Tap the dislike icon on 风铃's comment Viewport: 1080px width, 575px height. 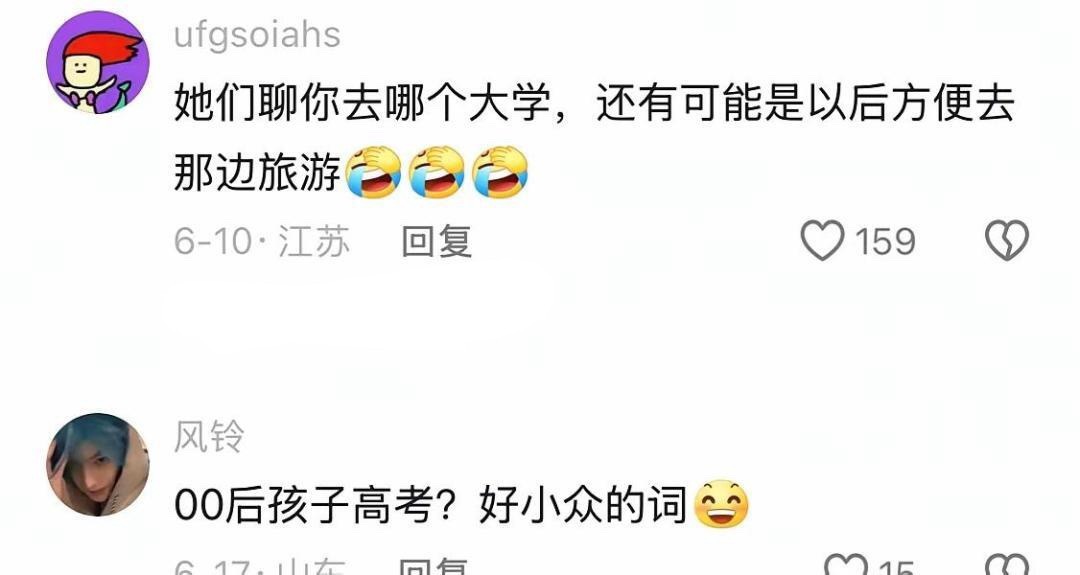(x=1007, y=566)
